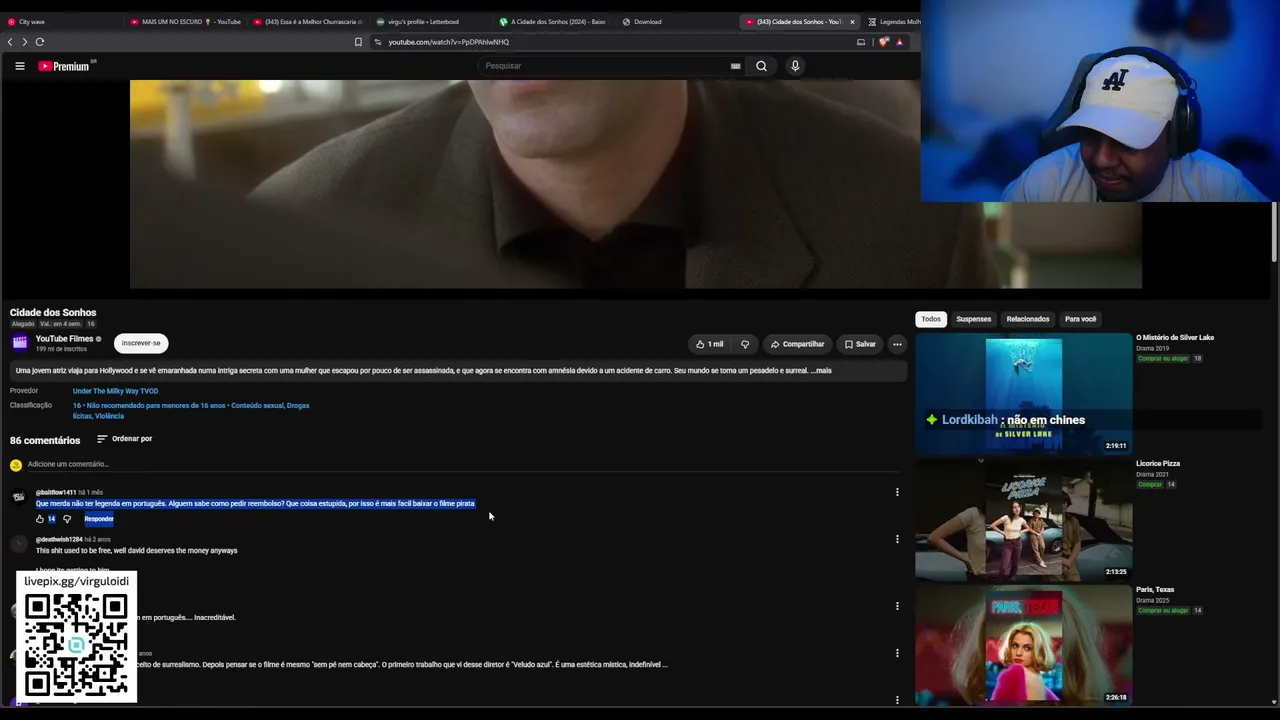Viewport: 1280px width, 720px height.
Task: Click the search magnifier button
Action: click(761, 66)
